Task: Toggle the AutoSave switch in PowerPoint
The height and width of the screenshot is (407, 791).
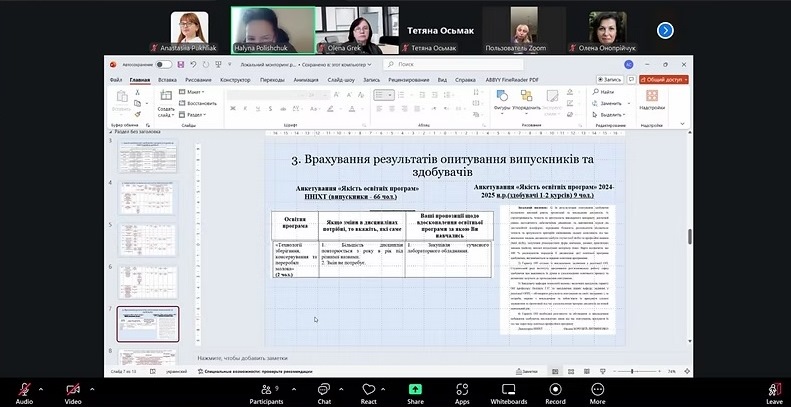Action: pos(163,66)
